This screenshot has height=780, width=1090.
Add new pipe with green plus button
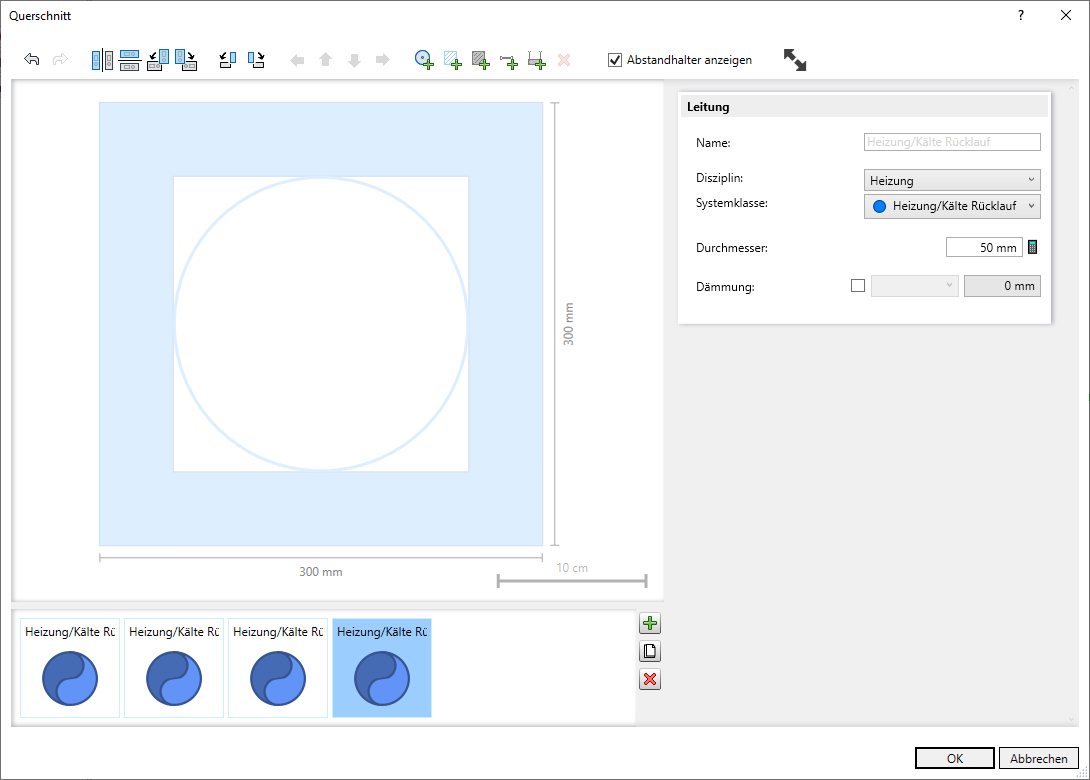point(650,624)
